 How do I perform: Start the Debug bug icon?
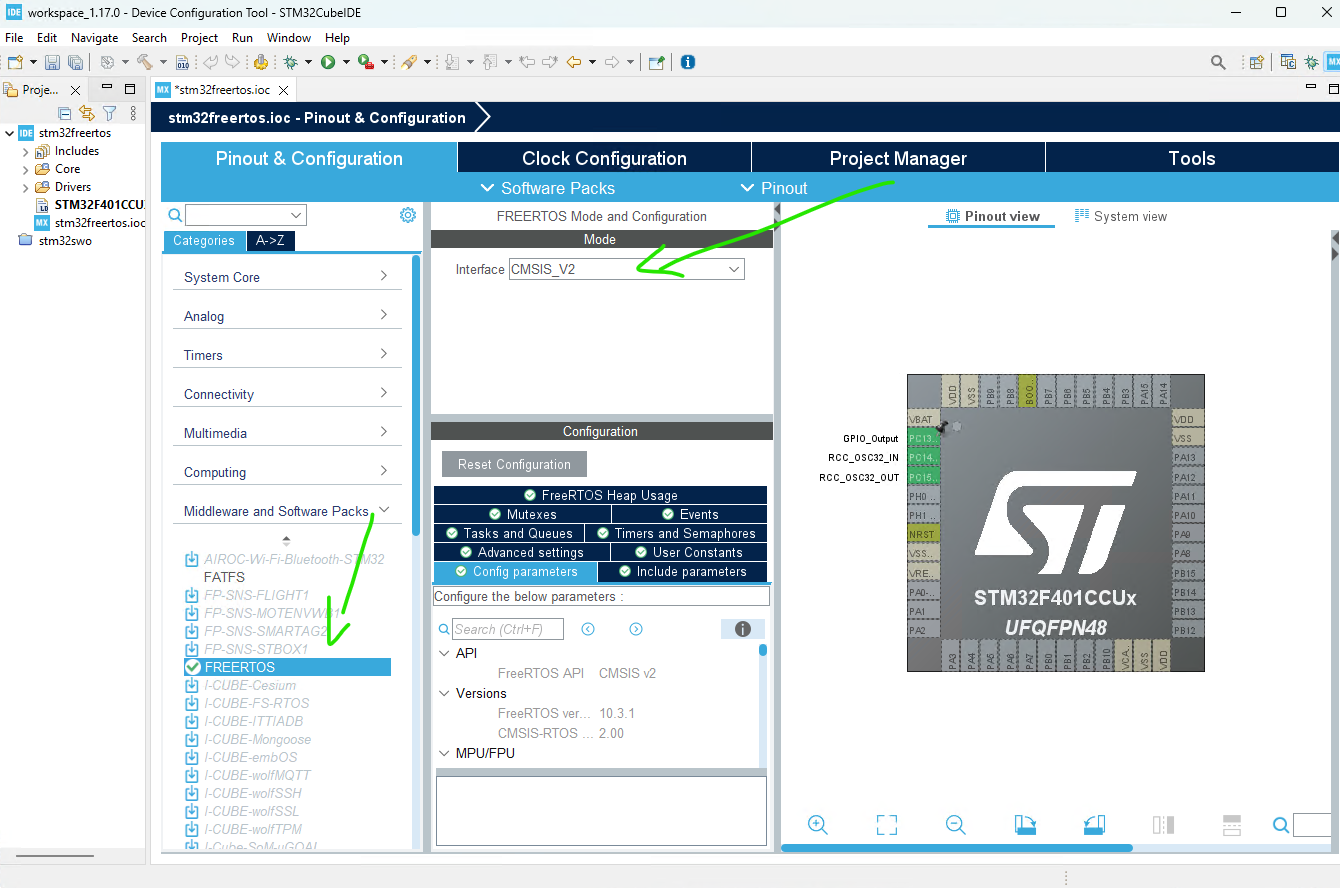pyautogui.click(x=291, y=62)
